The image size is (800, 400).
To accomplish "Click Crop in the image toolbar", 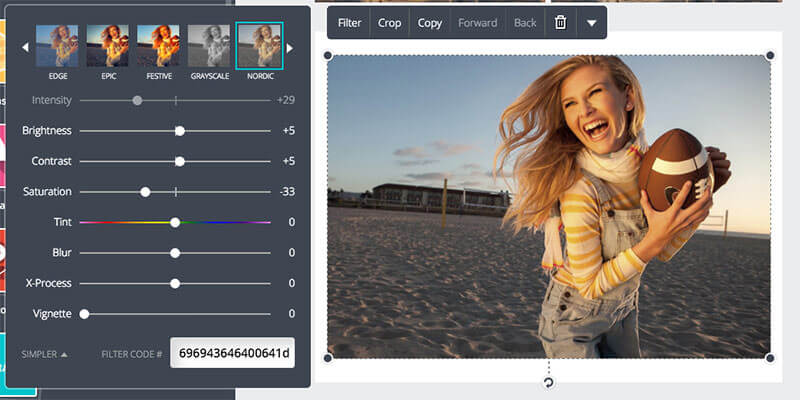I will tap(389, 23).
